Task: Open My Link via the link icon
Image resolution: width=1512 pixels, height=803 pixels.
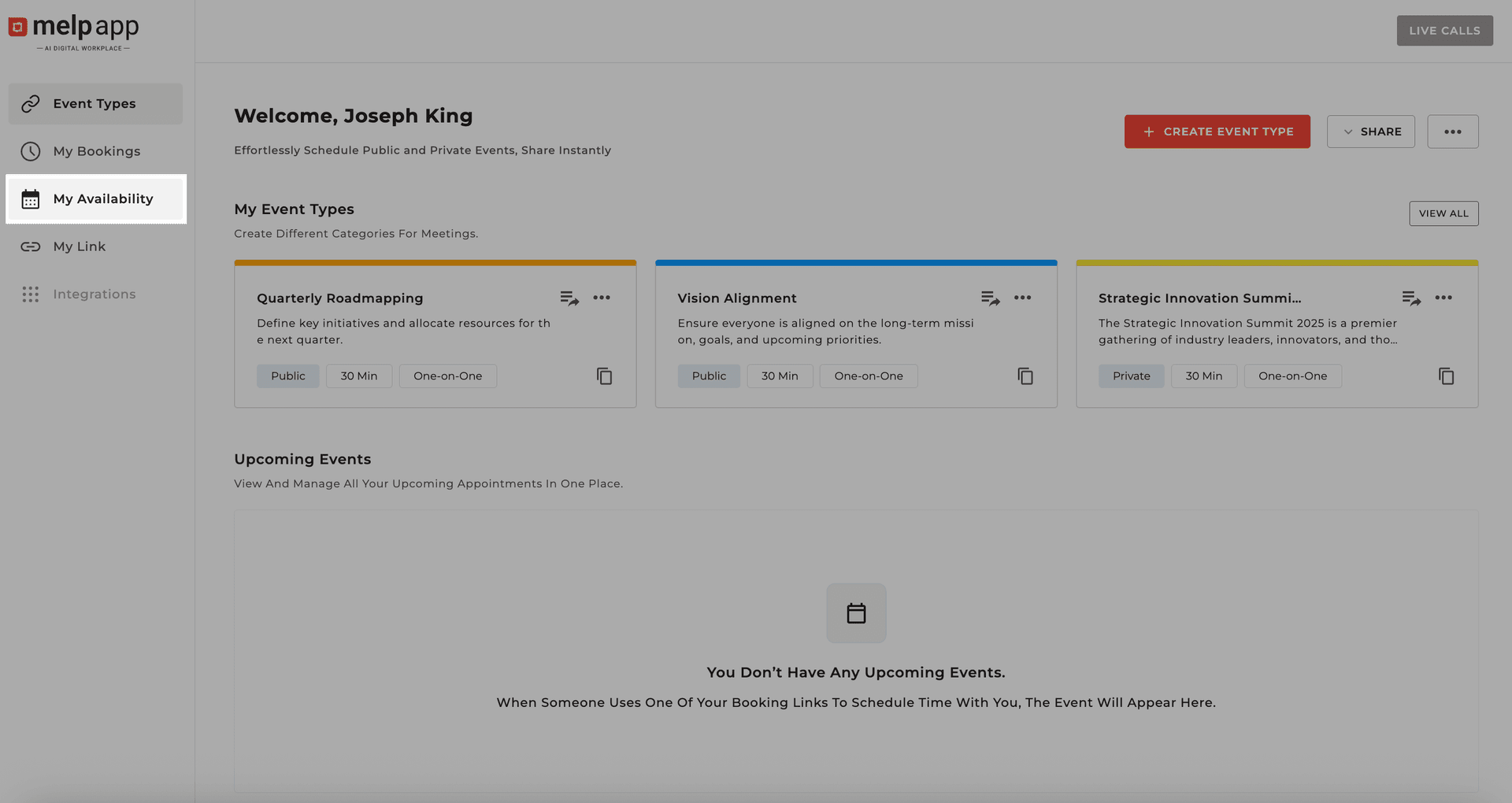Action: click(30, 246)
